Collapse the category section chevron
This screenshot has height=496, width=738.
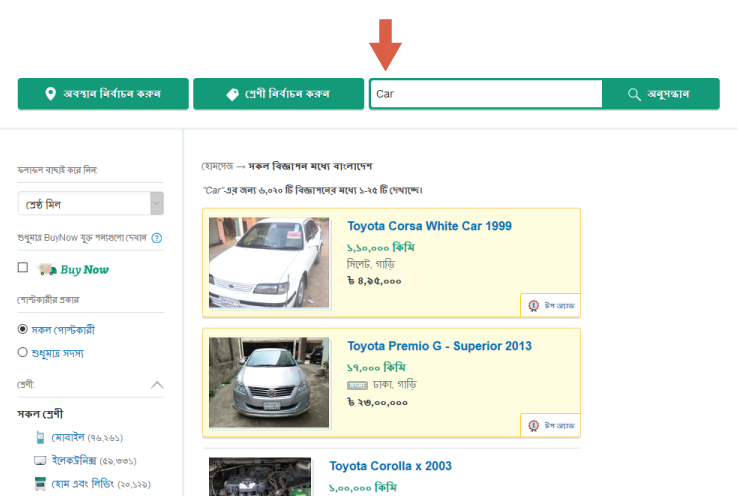pyautogui.click(x=157, y=385)
